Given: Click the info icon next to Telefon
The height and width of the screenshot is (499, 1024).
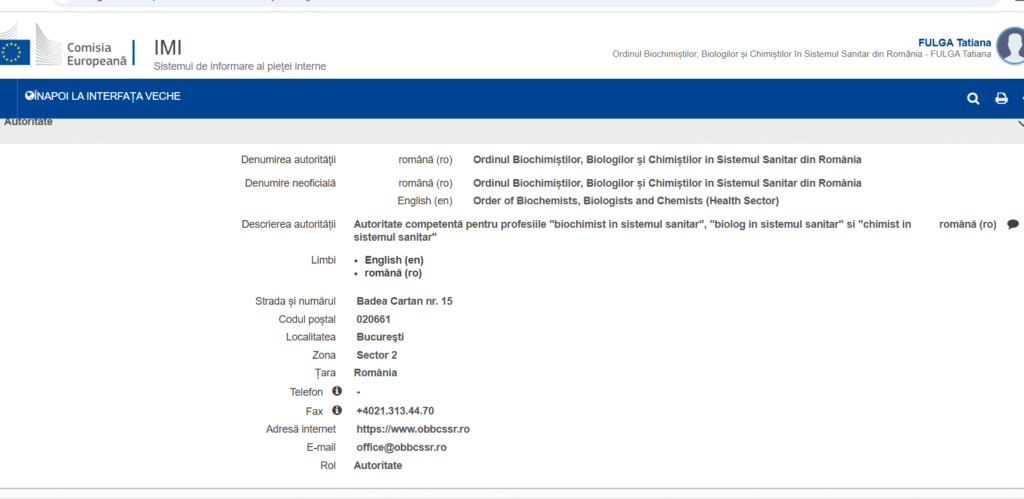Looking at the screenshot, I should tap(337, 391).
